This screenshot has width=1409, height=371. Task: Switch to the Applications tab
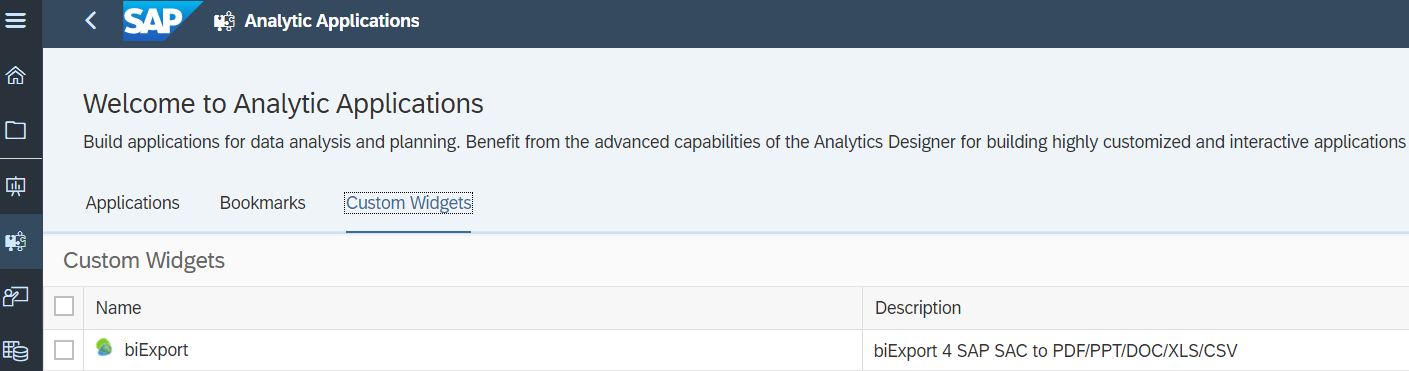coord(133,203)
